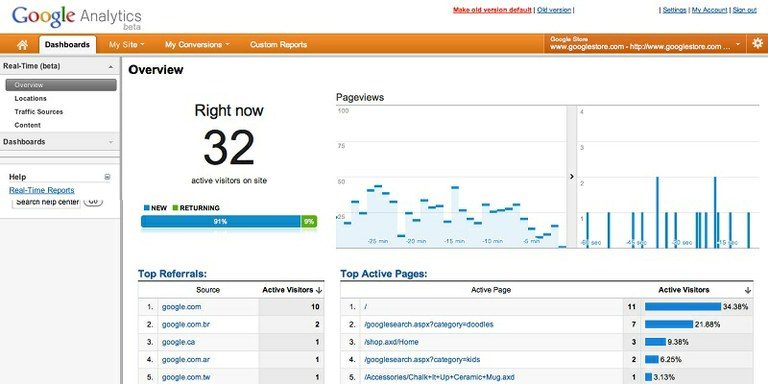Click the 32 active visitors count

229,147
